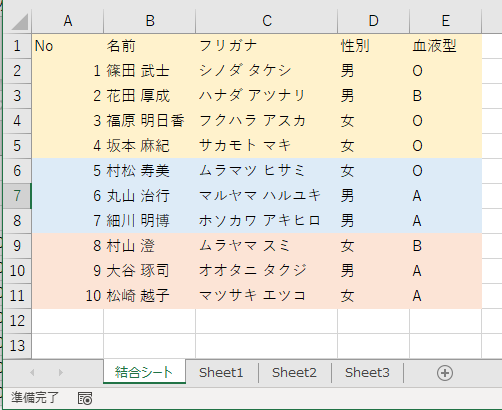Click the cell with 松崎 越子

(x=150, y=296)
